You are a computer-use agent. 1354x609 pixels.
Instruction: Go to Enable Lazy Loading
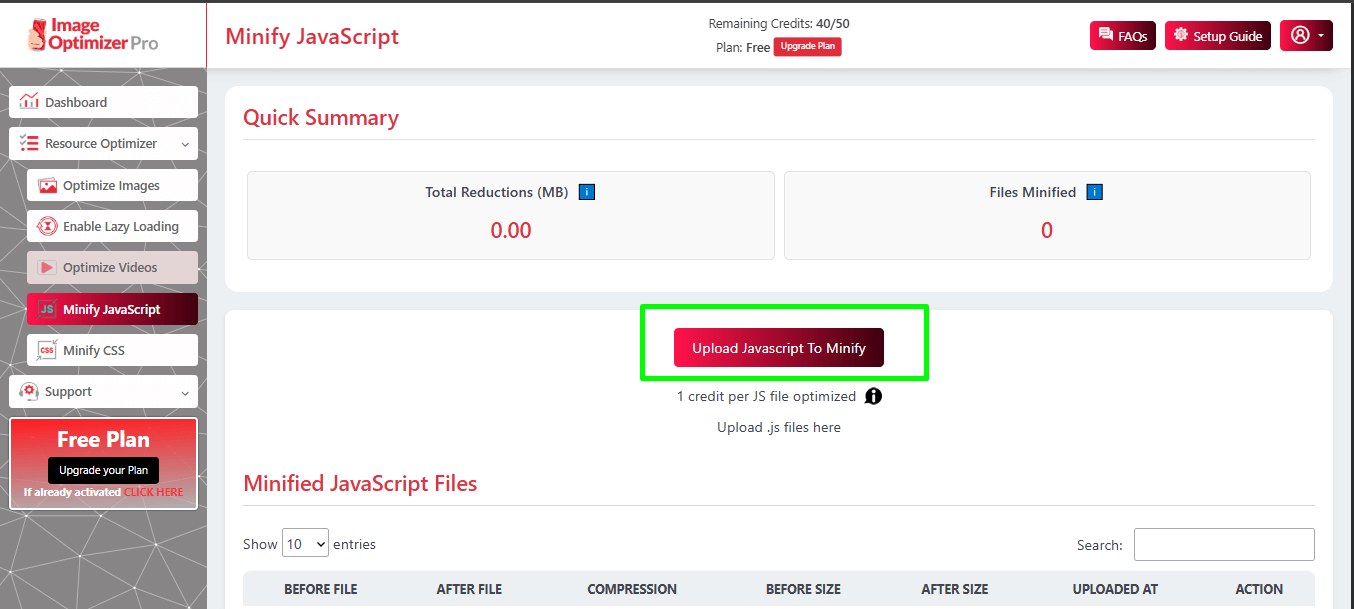click(112, 226)
